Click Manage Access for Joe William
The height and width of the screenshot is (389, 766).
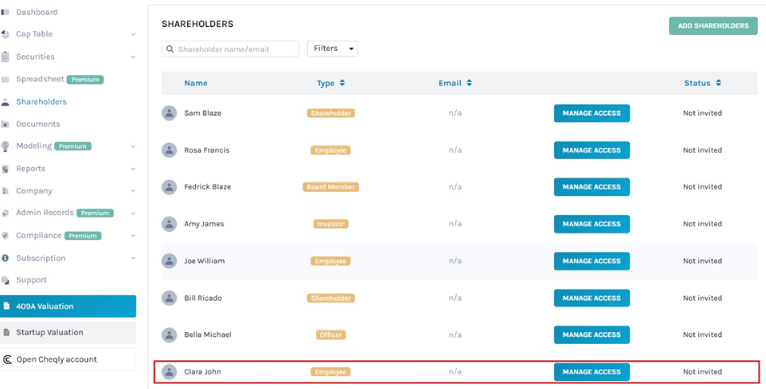point(592,261)
